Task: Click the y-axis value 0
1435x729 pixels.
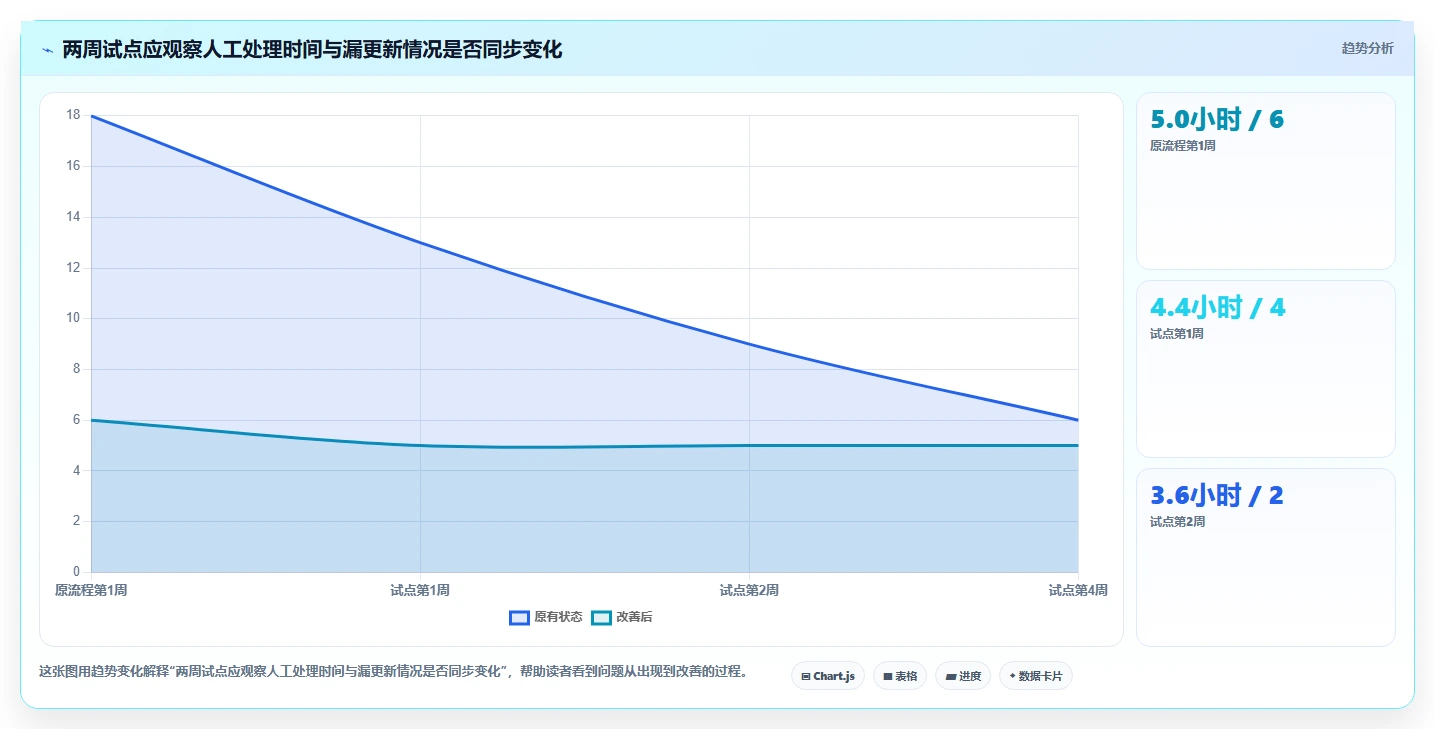Action: click(76, 572)
